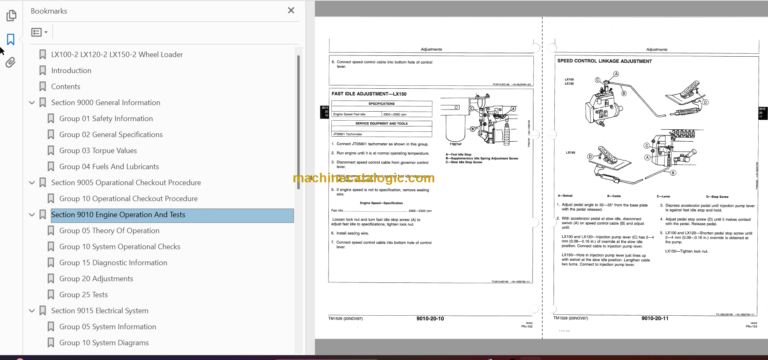
Task: Select Section 9005 Oparational Checkout Procedure bookmark
Action: pyautogui.click(x=126, y=183)
